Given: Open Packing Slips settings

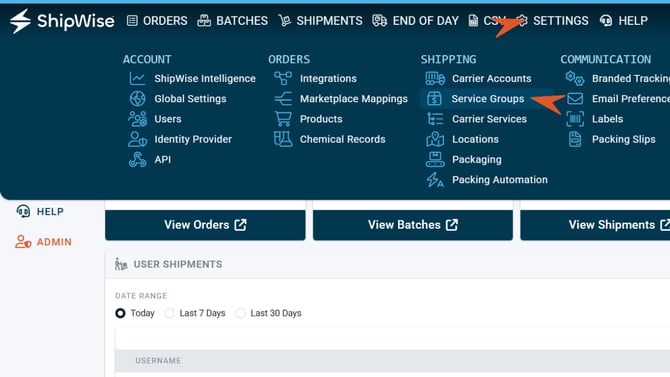Looking at the screenshot, I should [624, 139].
